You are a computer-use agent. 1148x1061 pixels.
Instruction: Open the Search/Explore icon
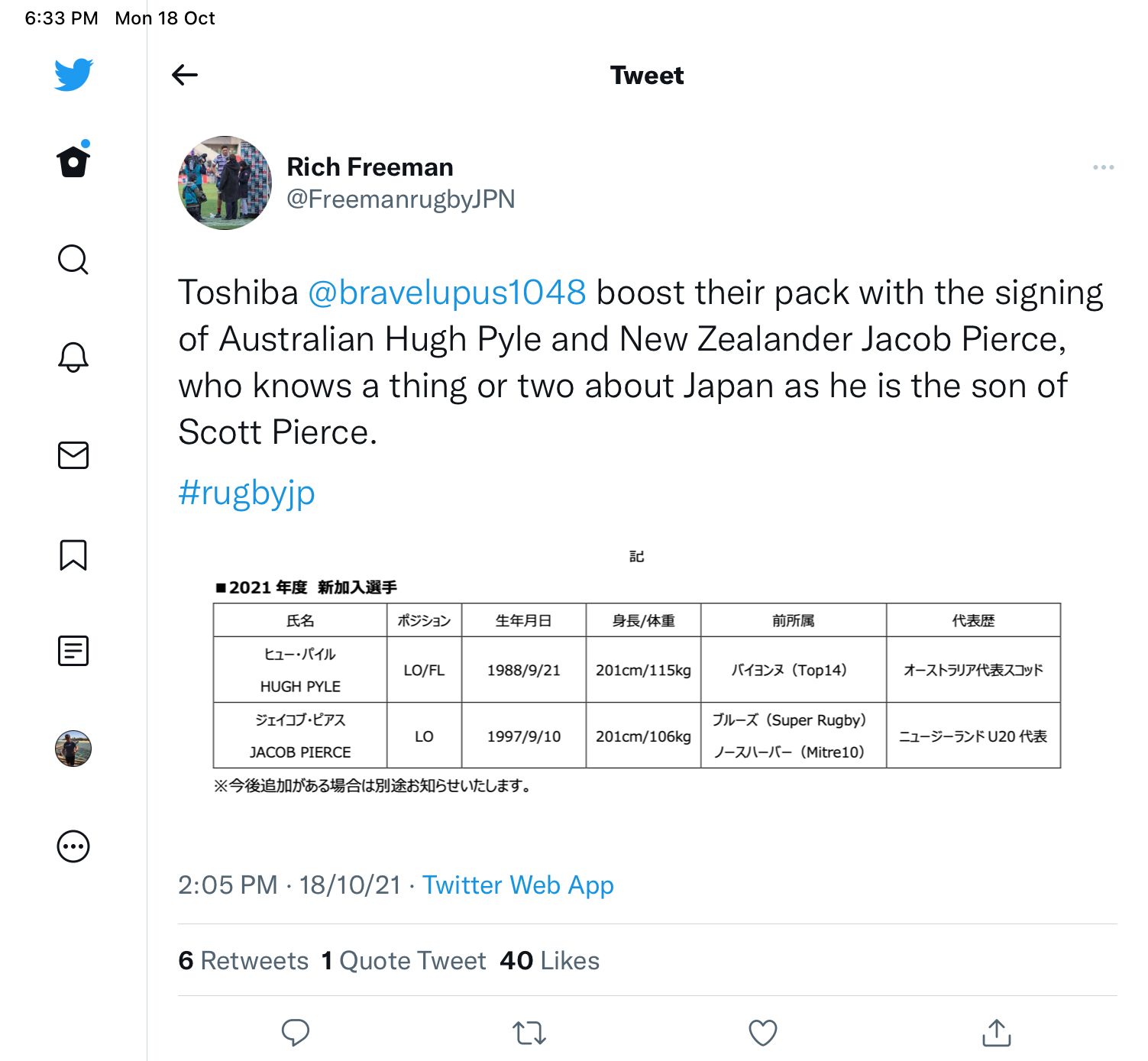pos(73,260)
